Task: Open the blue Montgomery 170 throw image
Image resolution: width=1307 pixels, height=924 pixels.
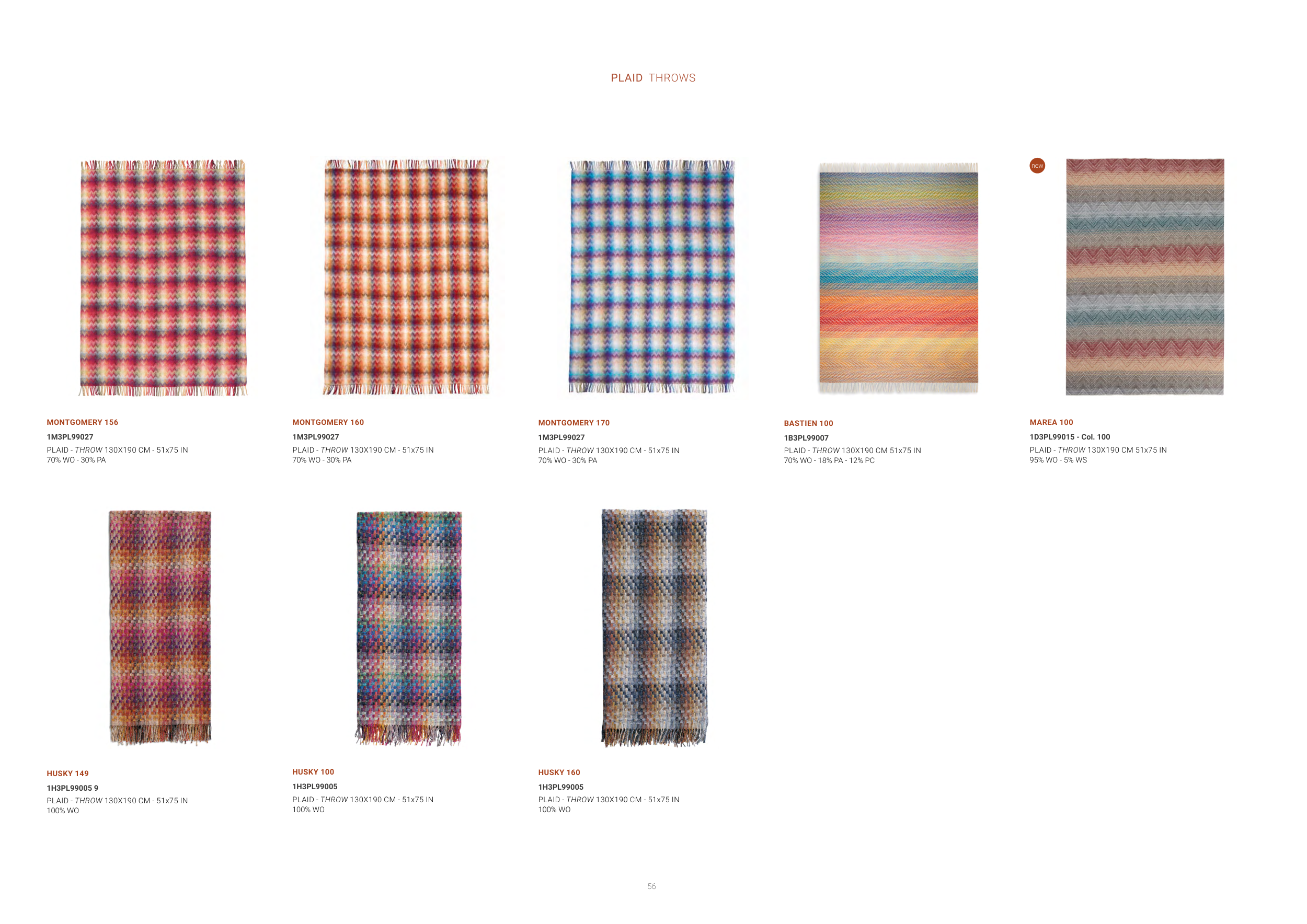Action: pyautogui.click(x=652, y=276)
